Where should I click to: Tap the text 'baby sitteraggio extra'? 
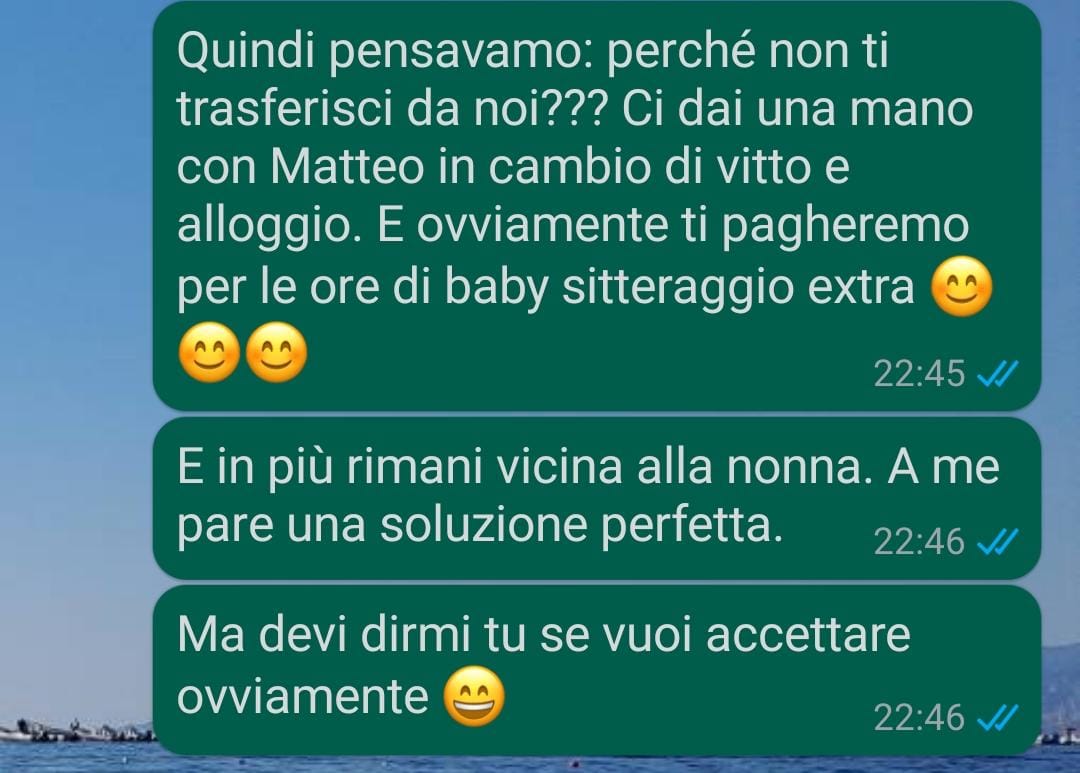point(679,287)
